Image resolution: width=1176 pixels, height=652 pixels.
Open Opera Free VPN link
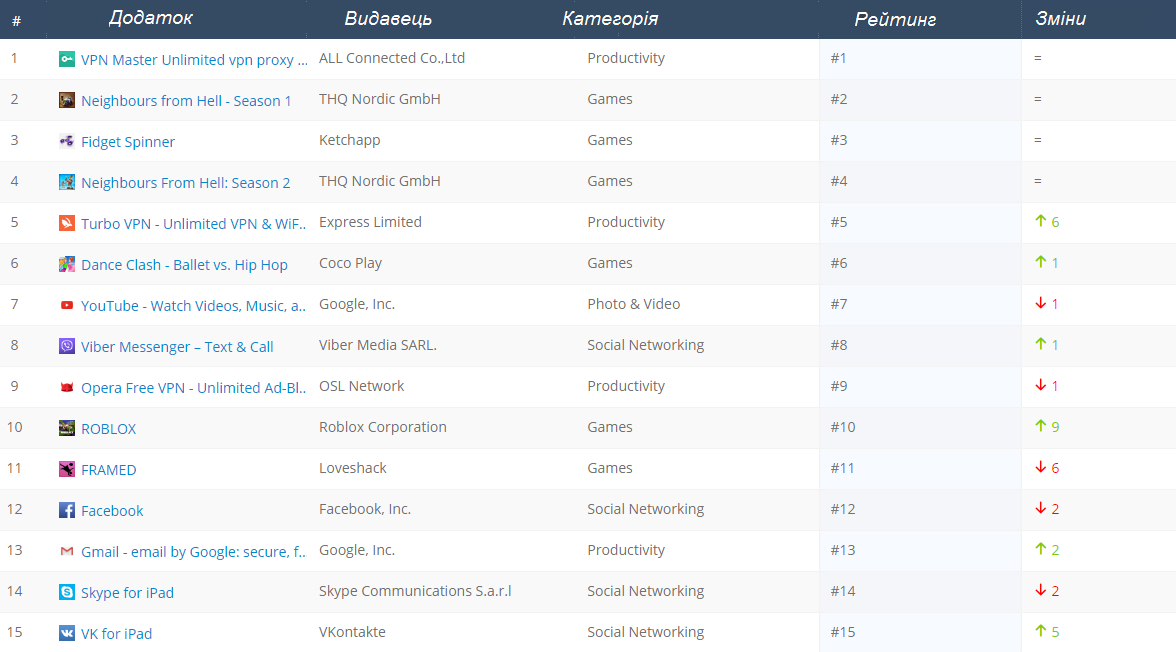tap(194, 388)
